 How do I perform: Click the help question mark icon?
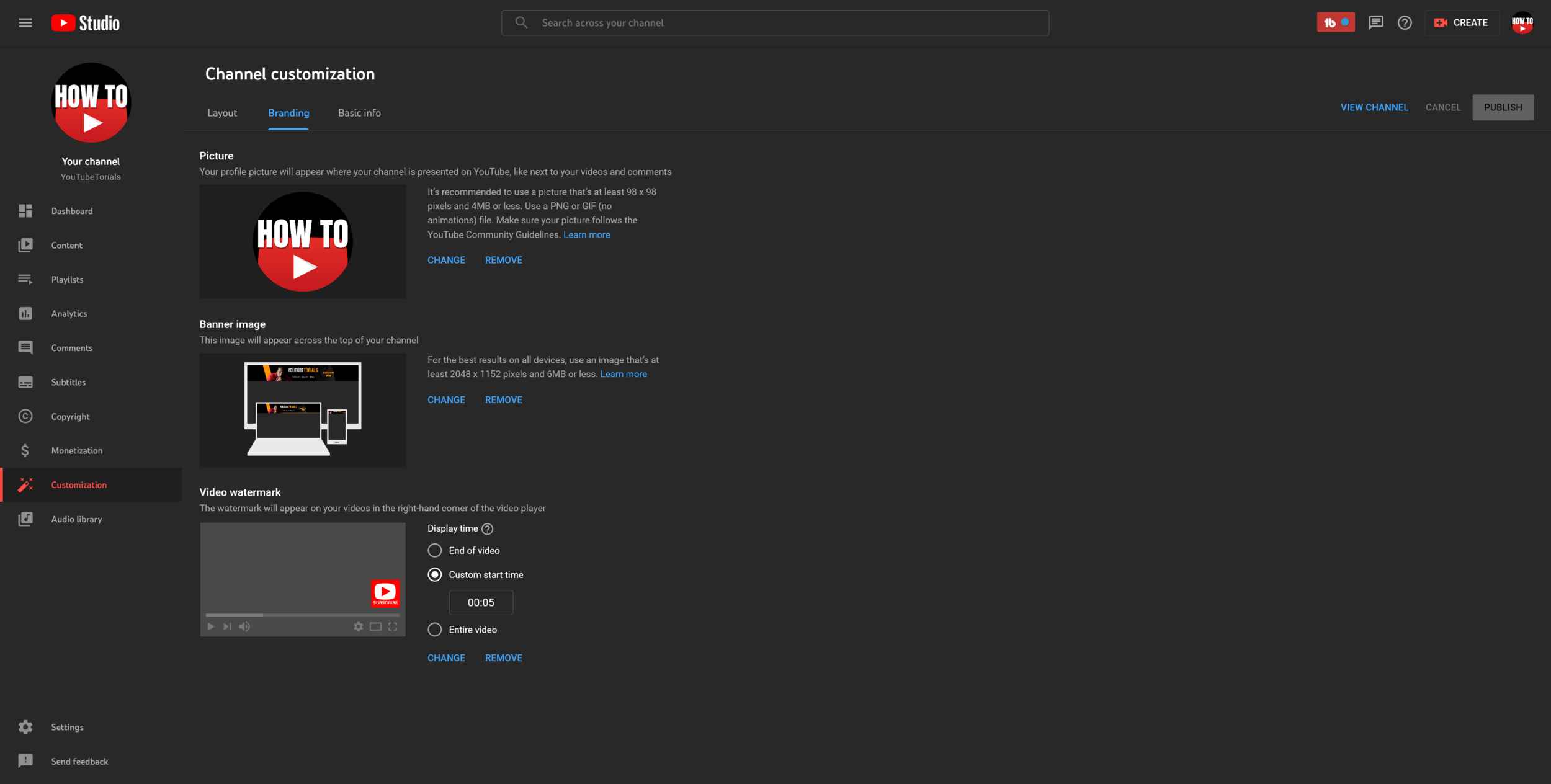tap(1405, 22)
